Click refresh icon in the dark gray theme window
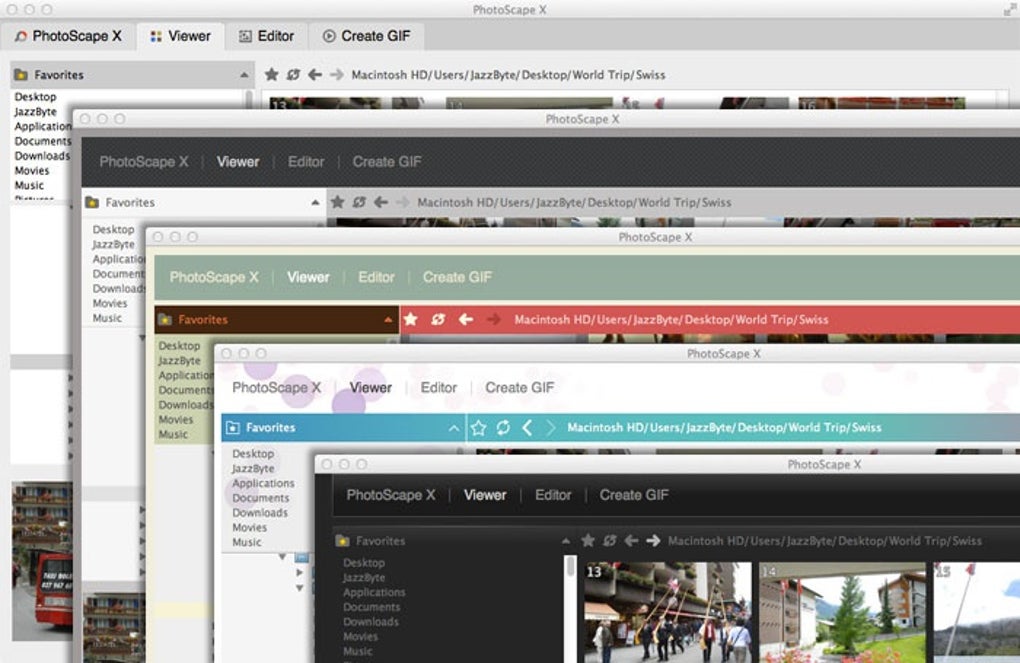Screen dimensions: 1020x663 coord(359,202)
